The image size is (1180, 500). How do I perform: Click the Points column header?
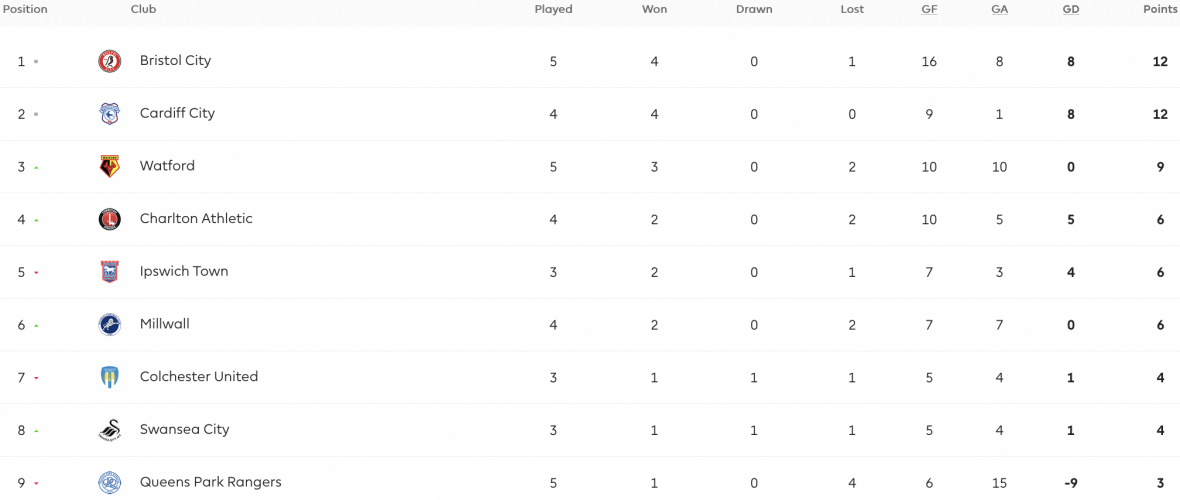(x=1160, y=10)
